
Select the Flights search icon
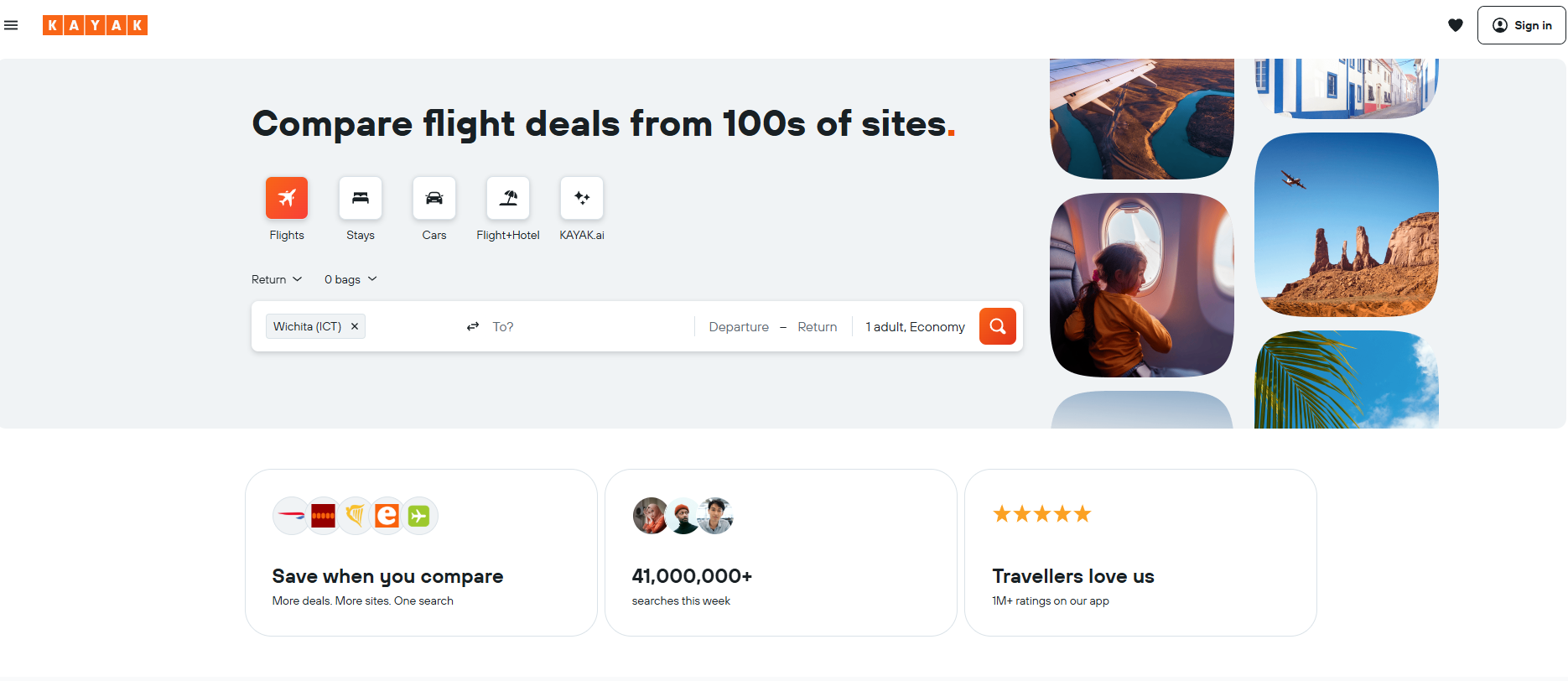(x=286, y=198)
